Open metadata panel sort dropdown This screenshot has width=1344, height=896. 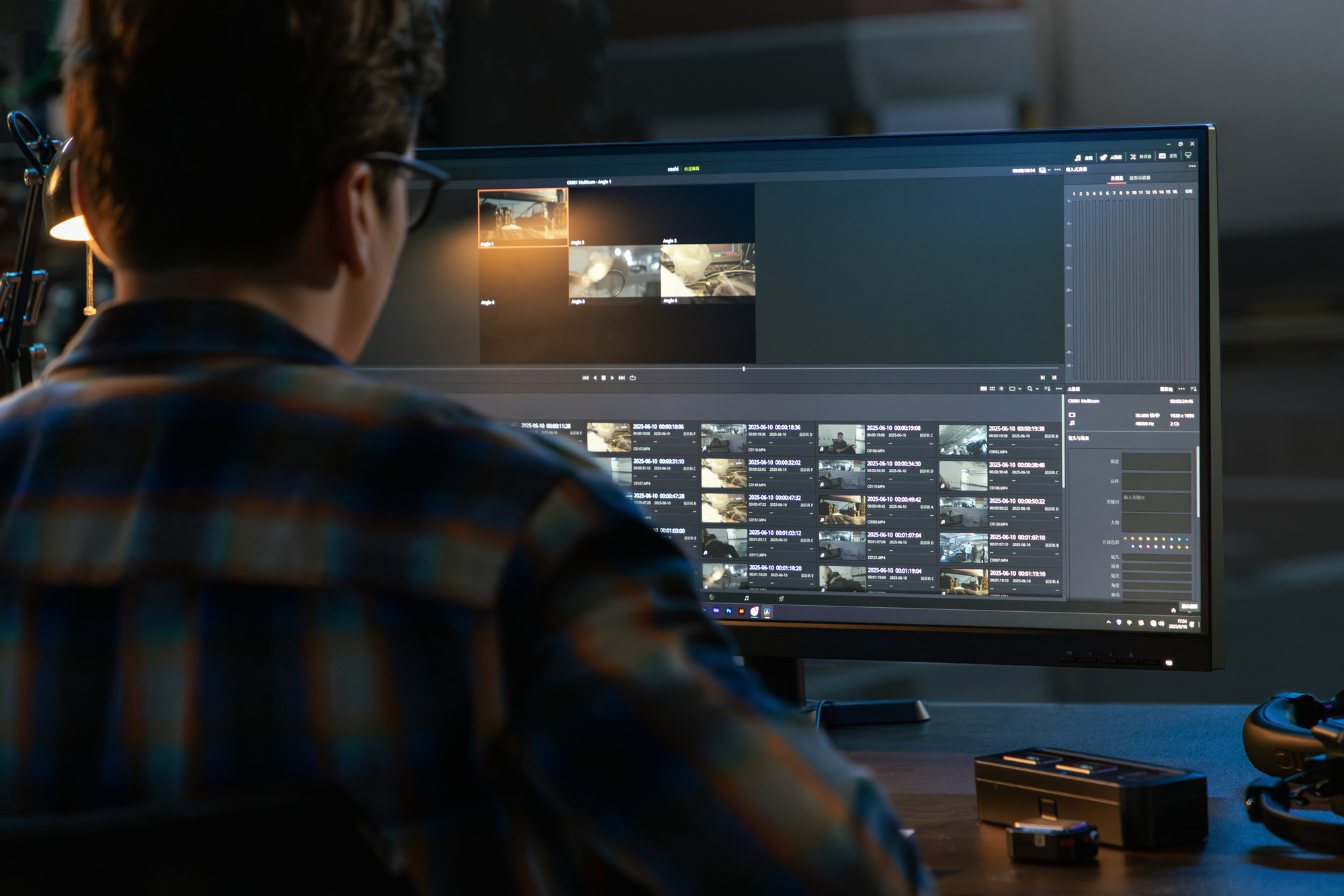[x=1193, y=389]
